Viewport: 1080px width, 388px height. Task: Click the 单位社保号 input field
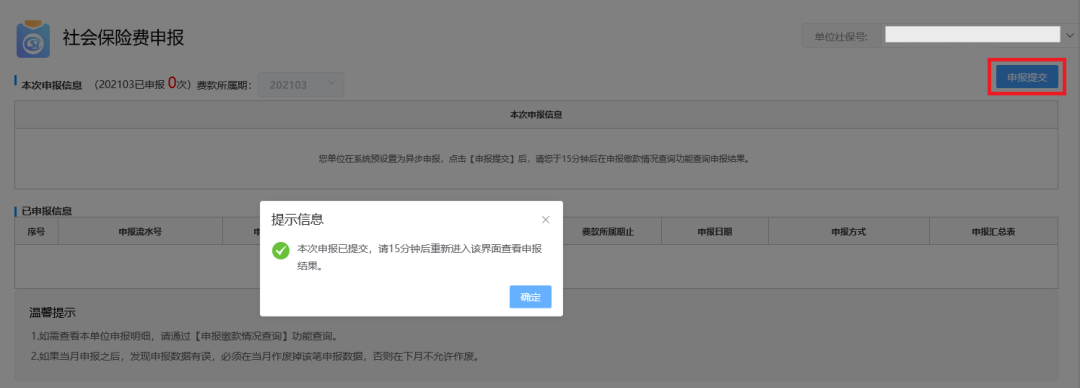tap(972, 35)
